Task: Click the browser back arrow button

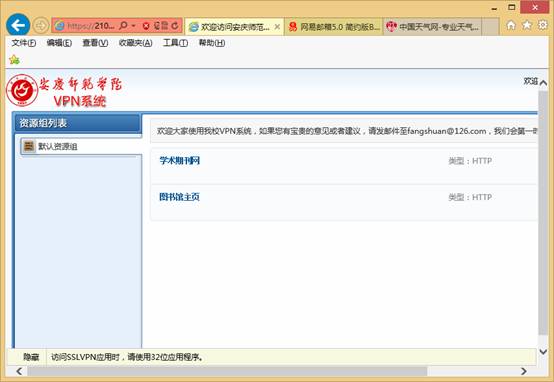Action: tap(18, 25)
